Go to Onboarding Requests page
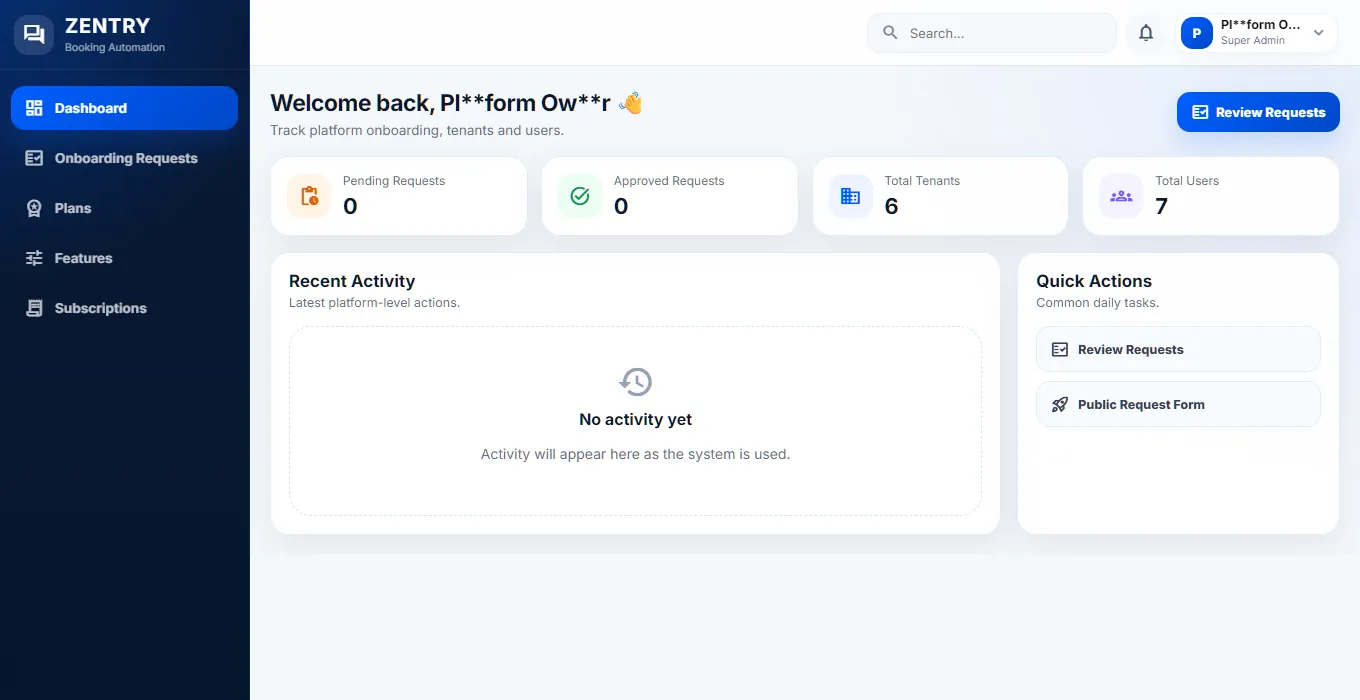1360x700 pixels. coord(124,158)
